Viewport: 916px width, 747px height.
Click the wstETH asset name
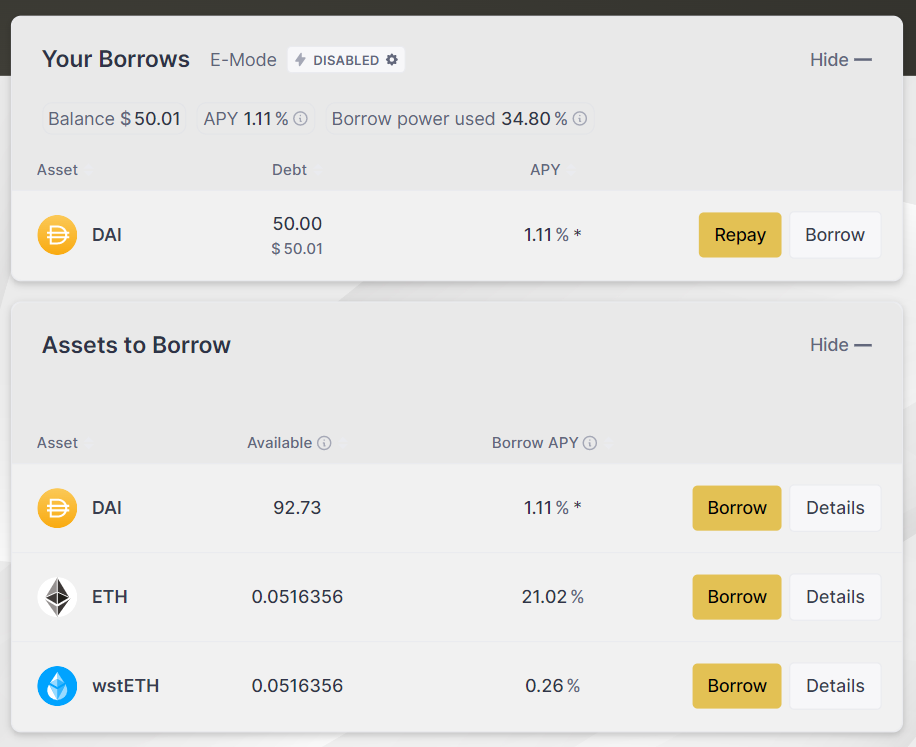[126, 686]
